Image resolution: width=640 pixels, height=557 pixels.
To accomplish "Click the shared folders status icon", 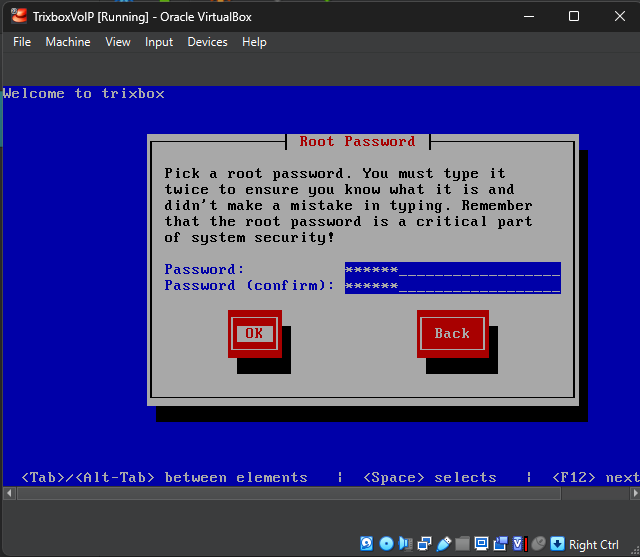I will [462, 544].
